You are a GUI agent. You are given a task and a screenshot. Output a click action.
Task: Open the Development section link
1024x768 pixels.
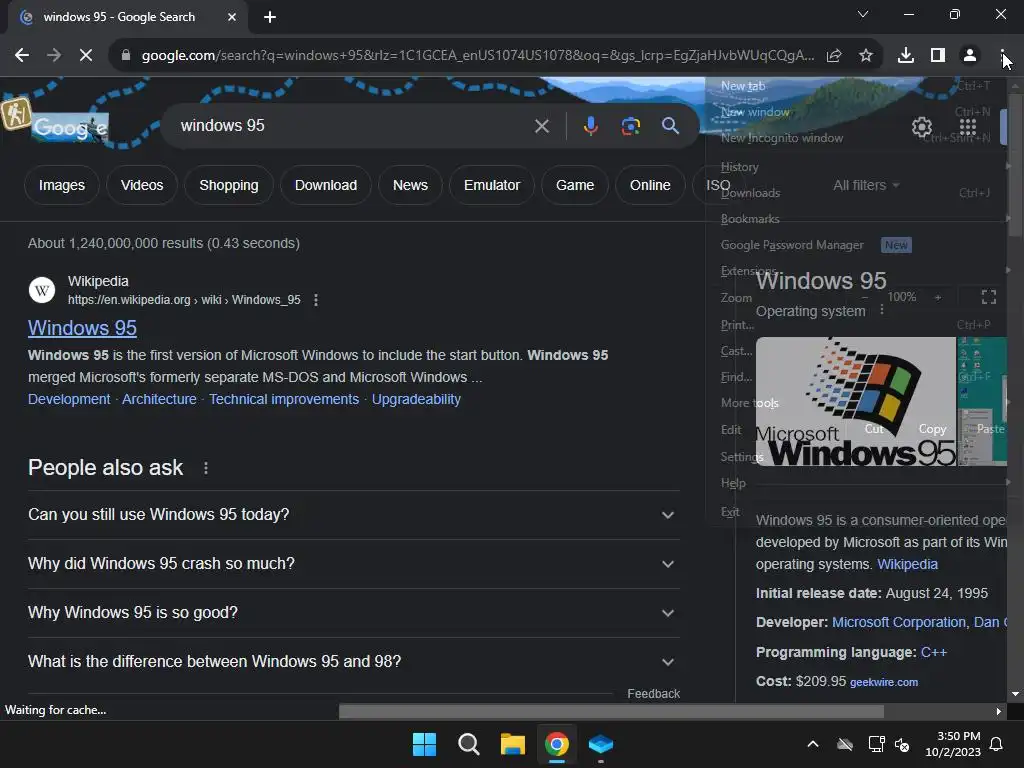(x=69, y=399)
